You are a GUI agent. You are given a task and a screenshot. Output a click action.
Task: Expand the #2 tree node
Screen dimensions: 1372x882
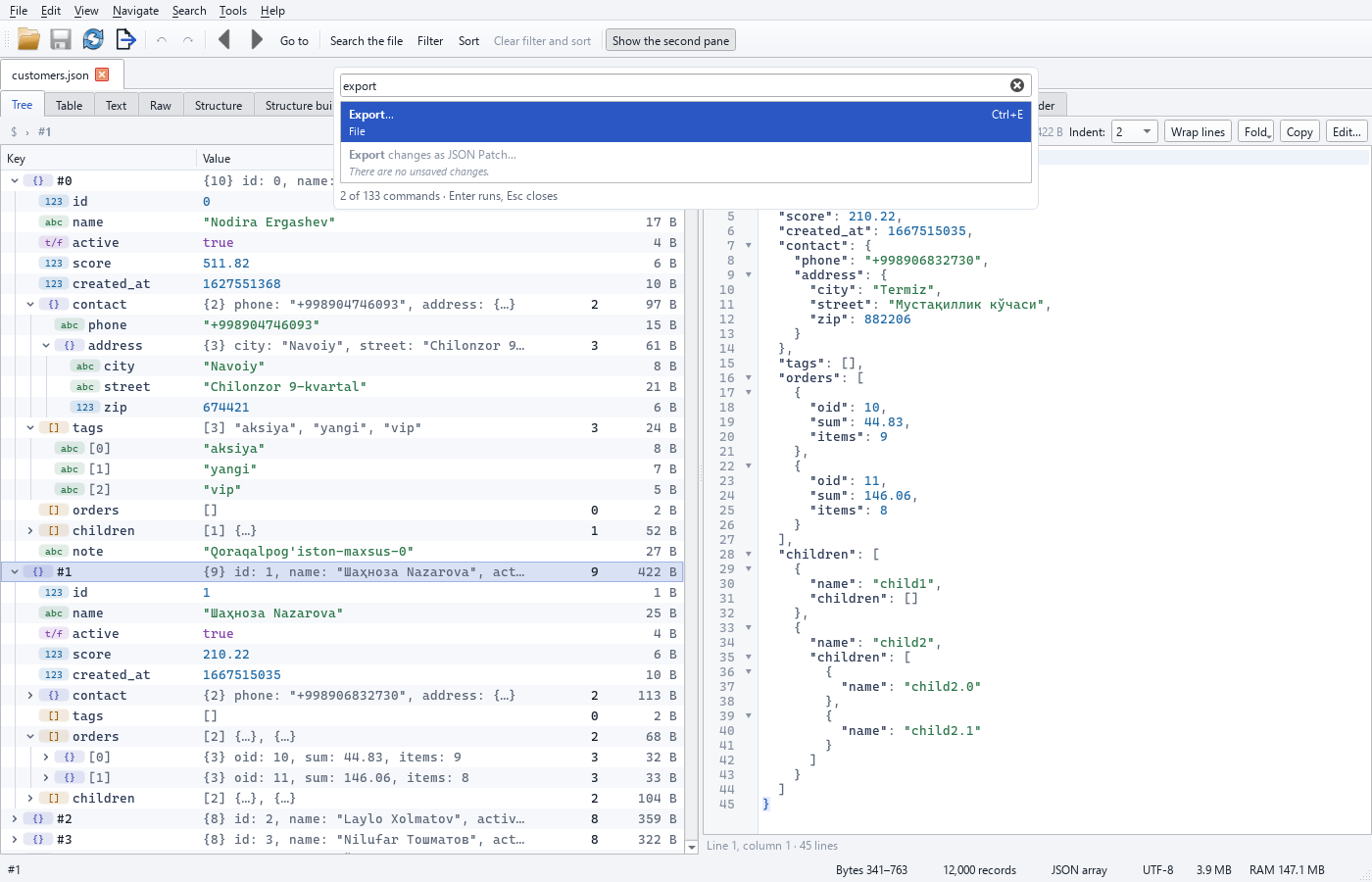tap(15, 818)
